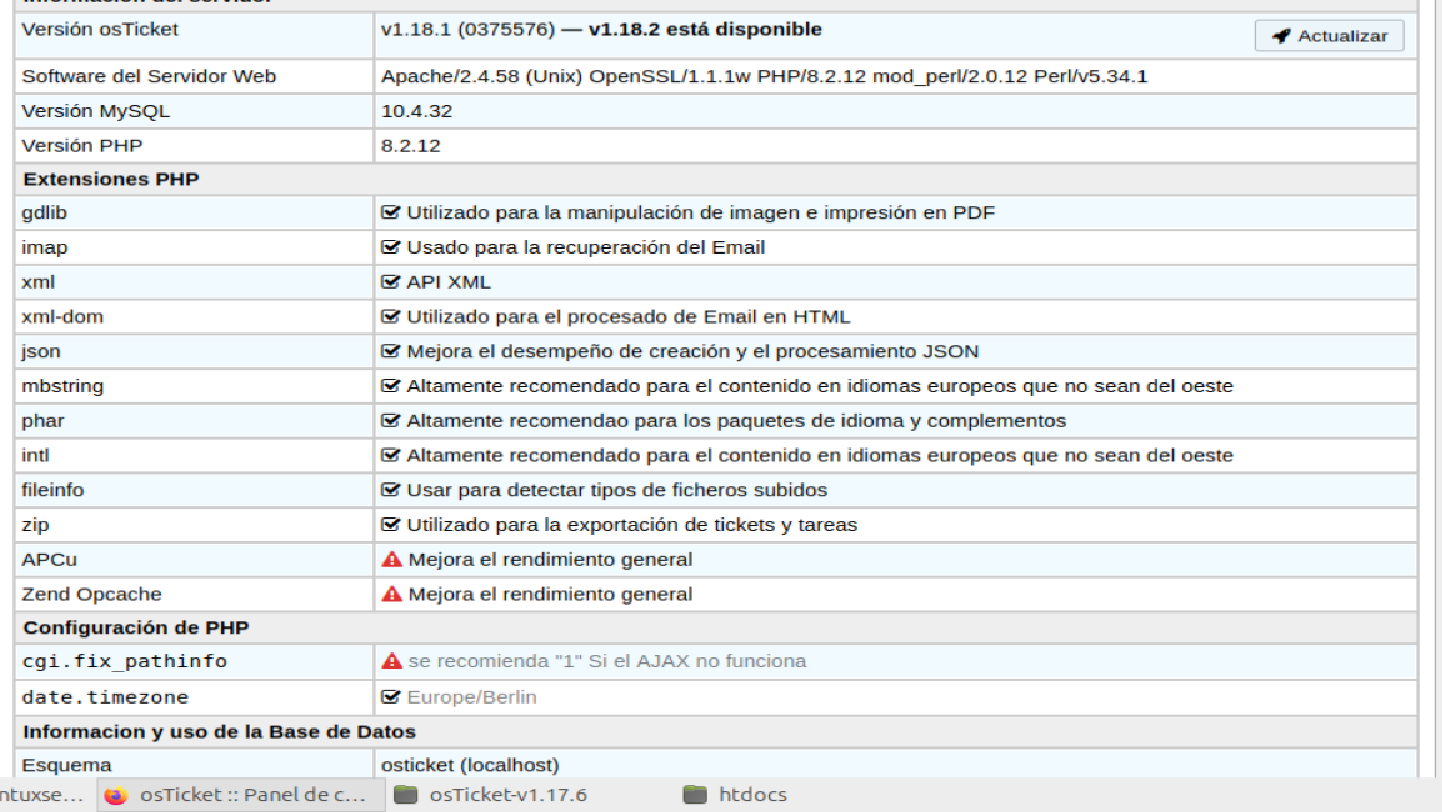
Task: Click the folder icon for osTicket-v1.17.6
Action: coord(405,795)
